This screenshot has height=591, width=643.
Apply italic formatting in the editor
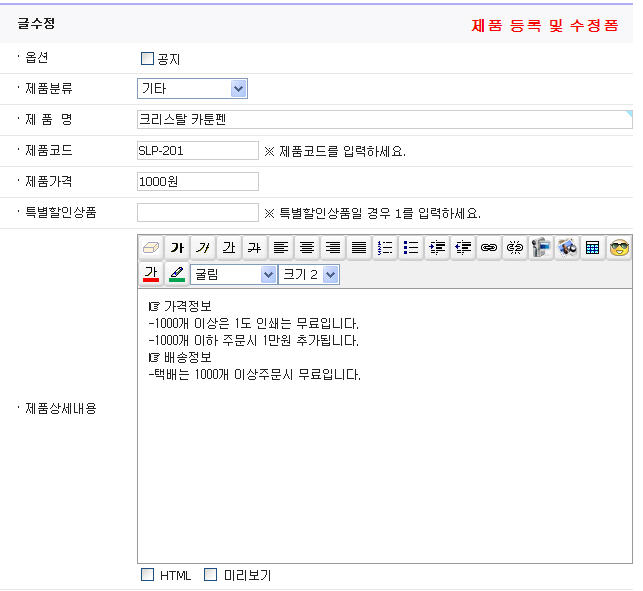pos(203,248)
